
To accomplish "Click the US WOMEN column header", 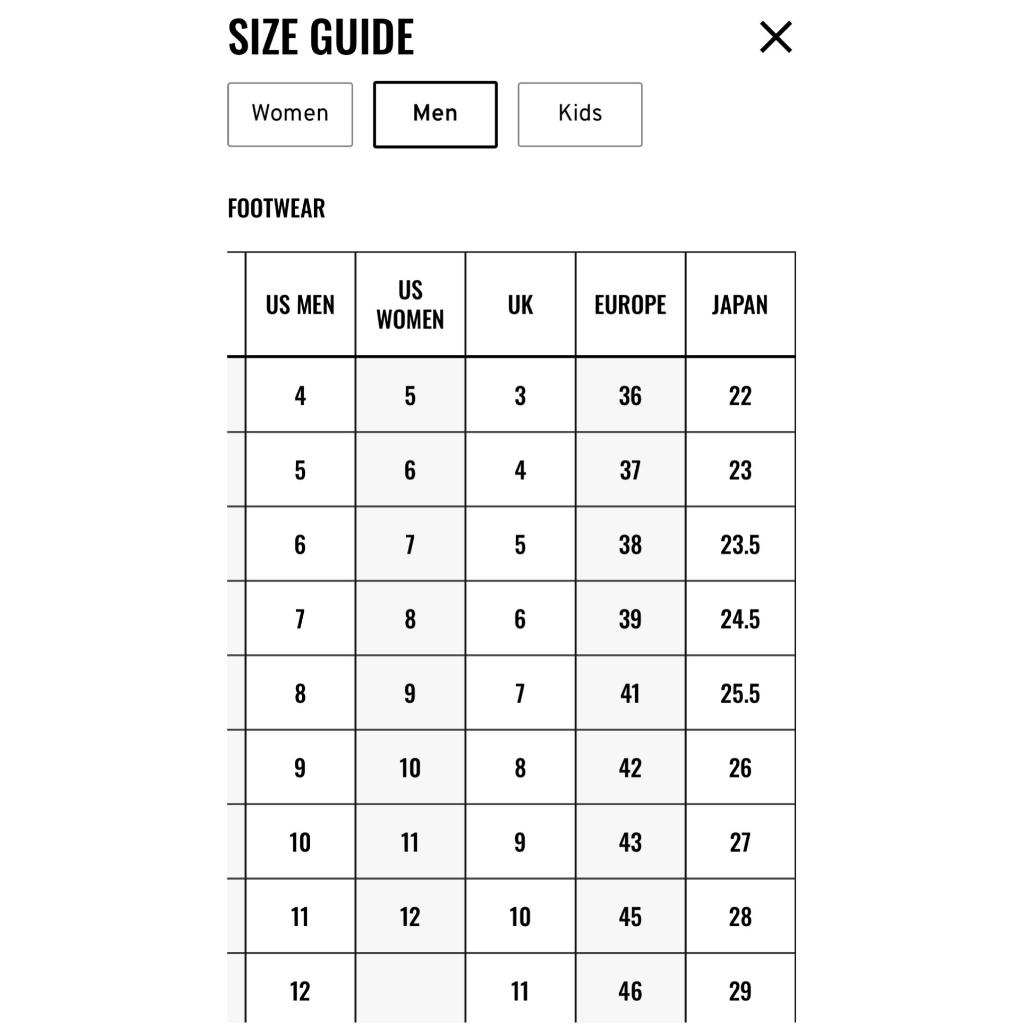I will [x=410, y=305].
